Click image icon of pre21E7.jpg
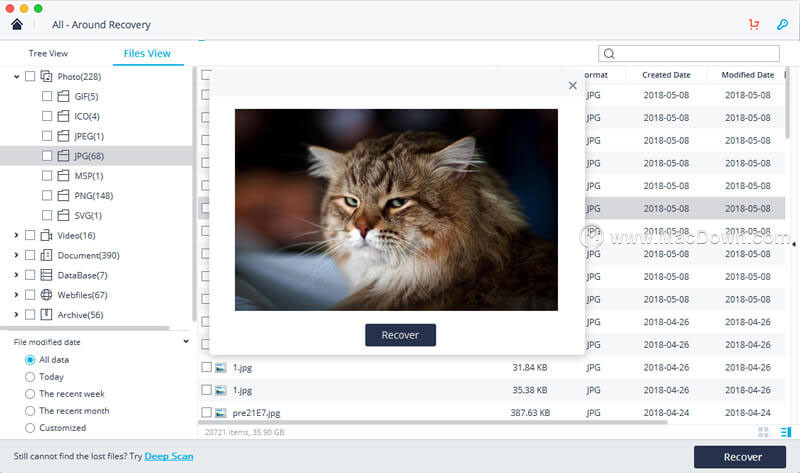 point(220,413)
